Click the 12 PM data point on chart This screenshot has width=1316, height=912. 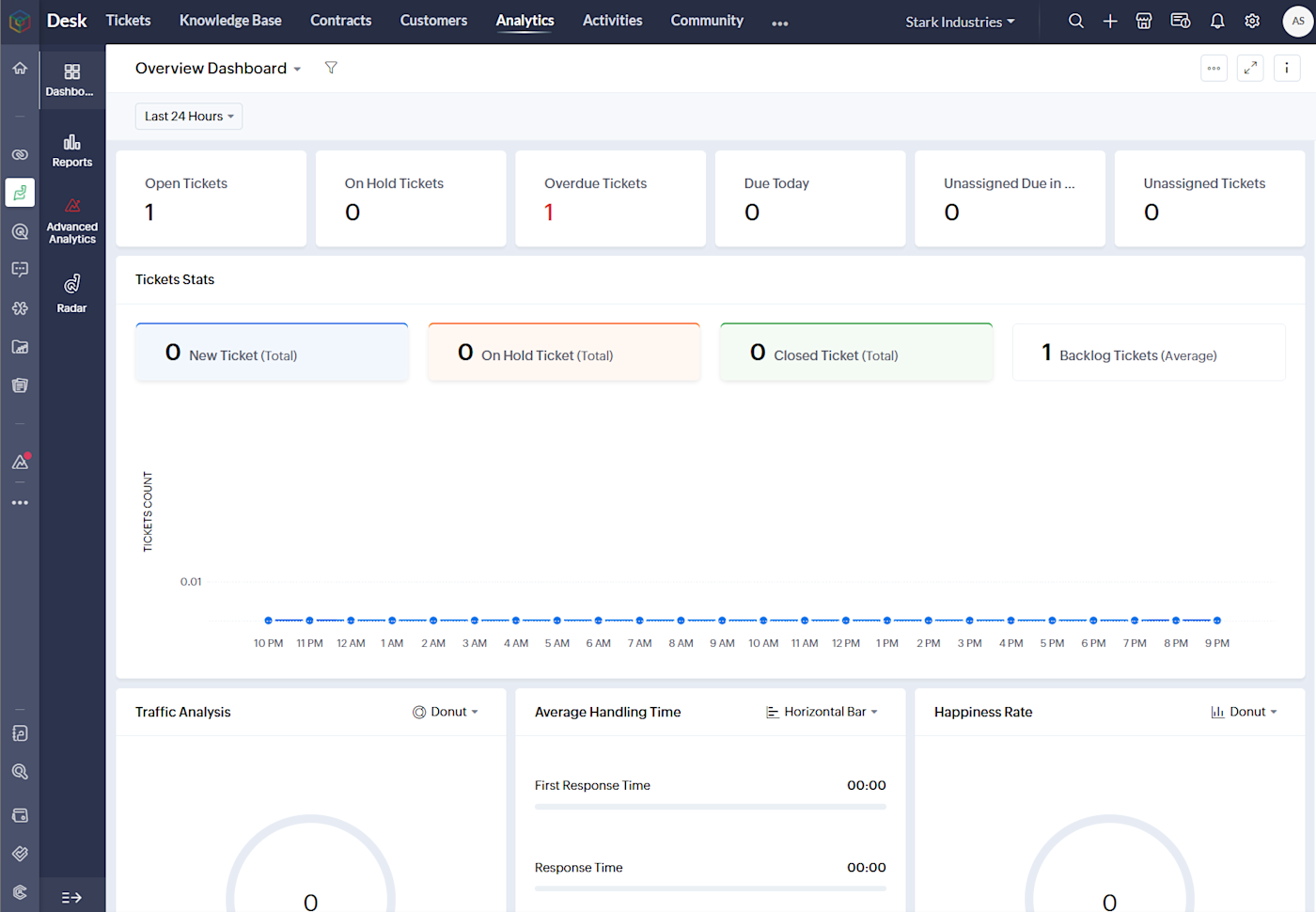846,621
